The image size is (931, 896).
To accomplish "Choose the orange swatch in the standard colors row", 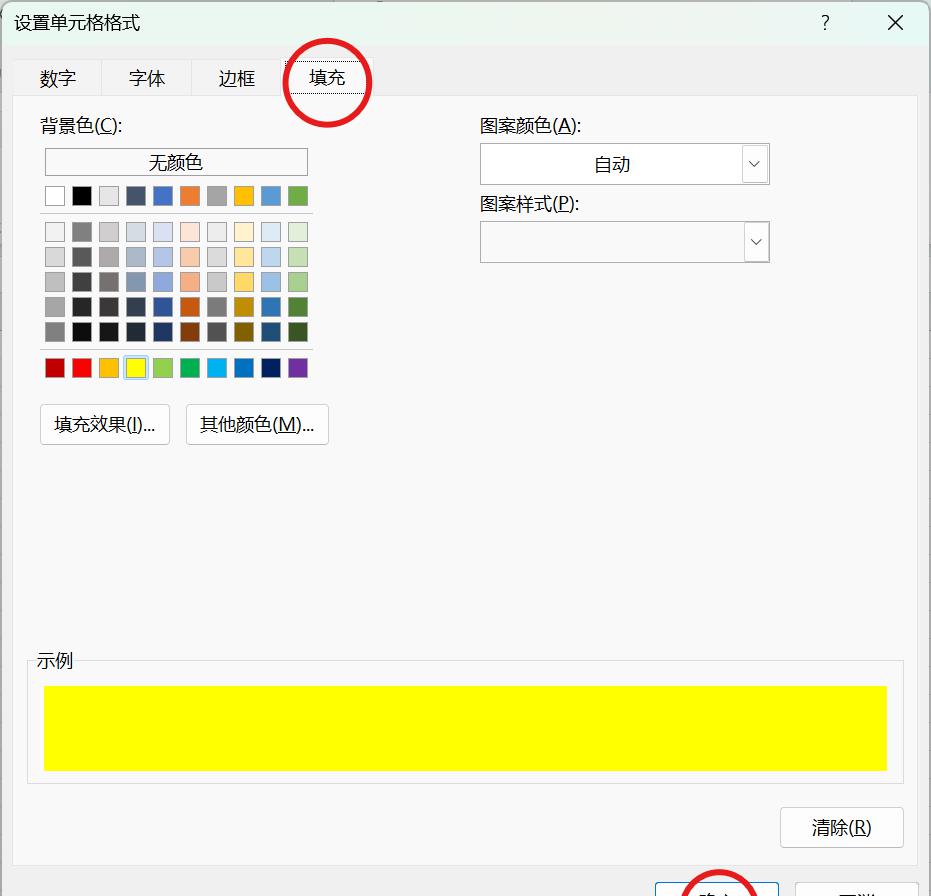I will [x=109, y=368].
